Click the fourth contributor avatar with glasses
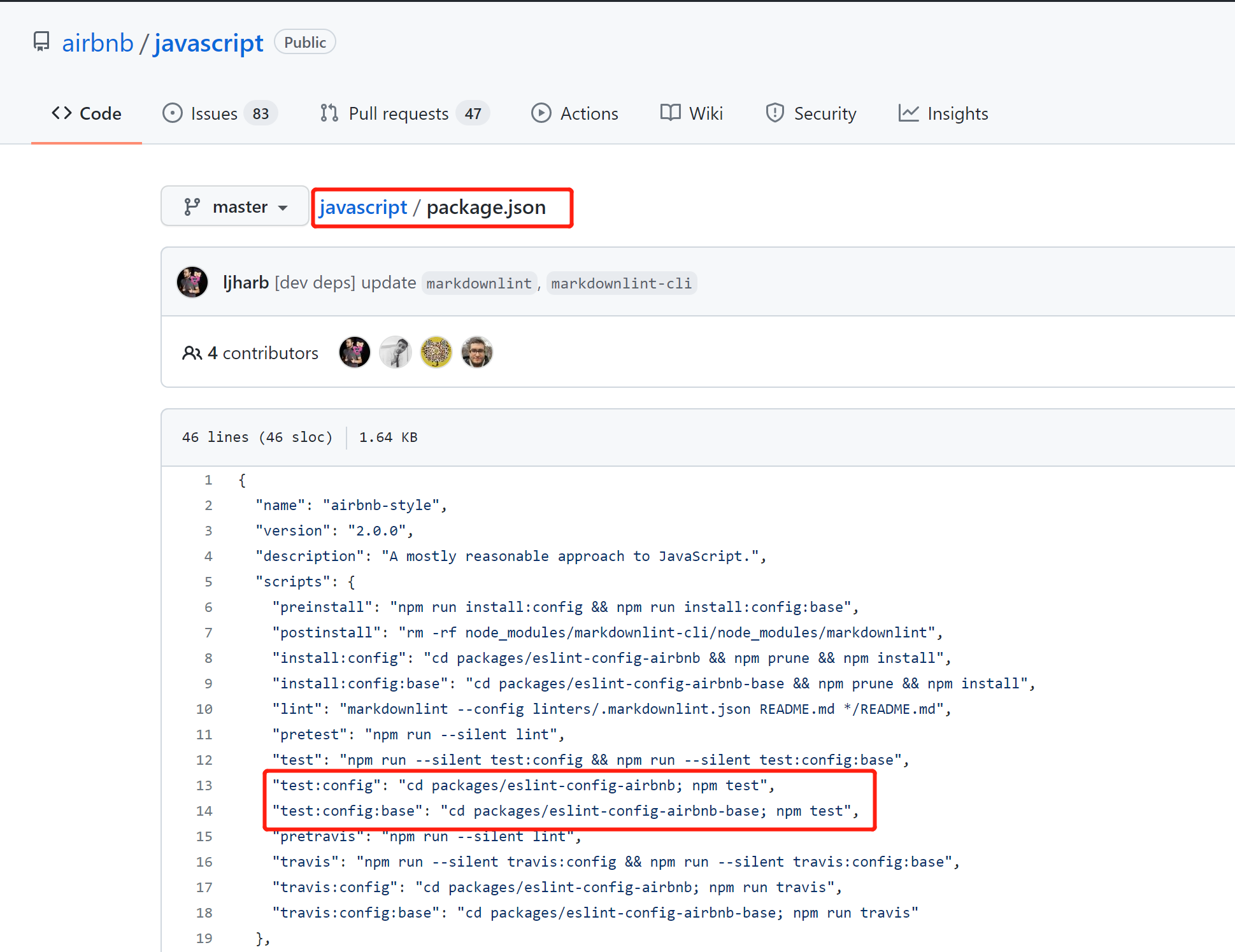Image resolution: width=1235 pixels, height=952 pixels. [x=477, y=352]
